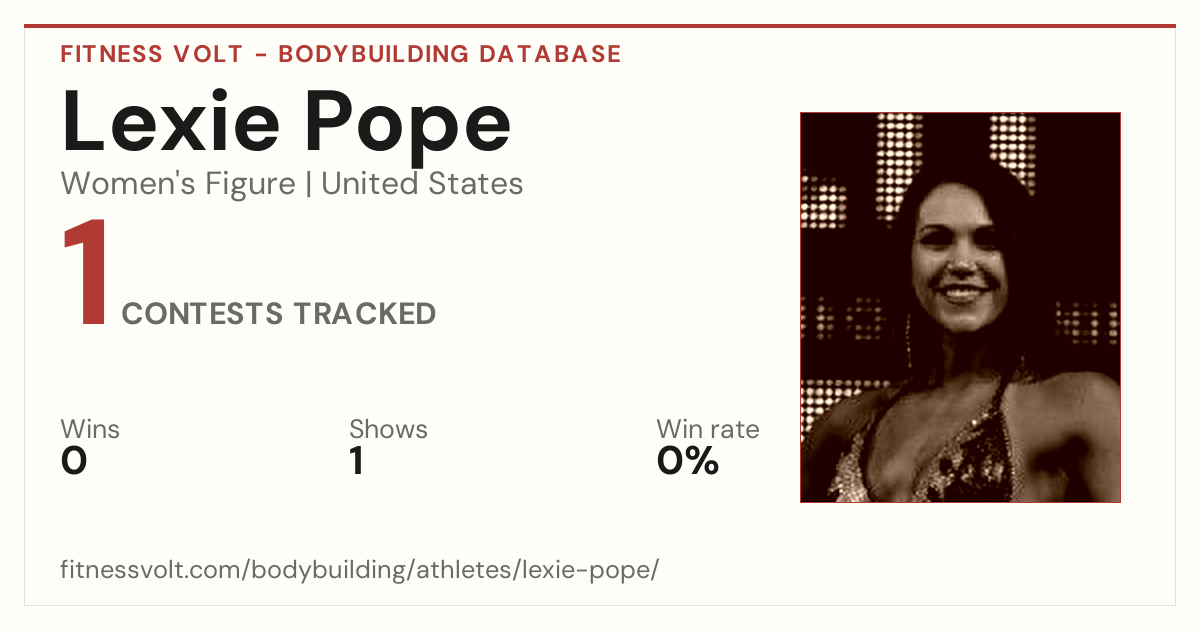Click the Shows label
This screenshot has width=1200, height=630.
point(388,430)
